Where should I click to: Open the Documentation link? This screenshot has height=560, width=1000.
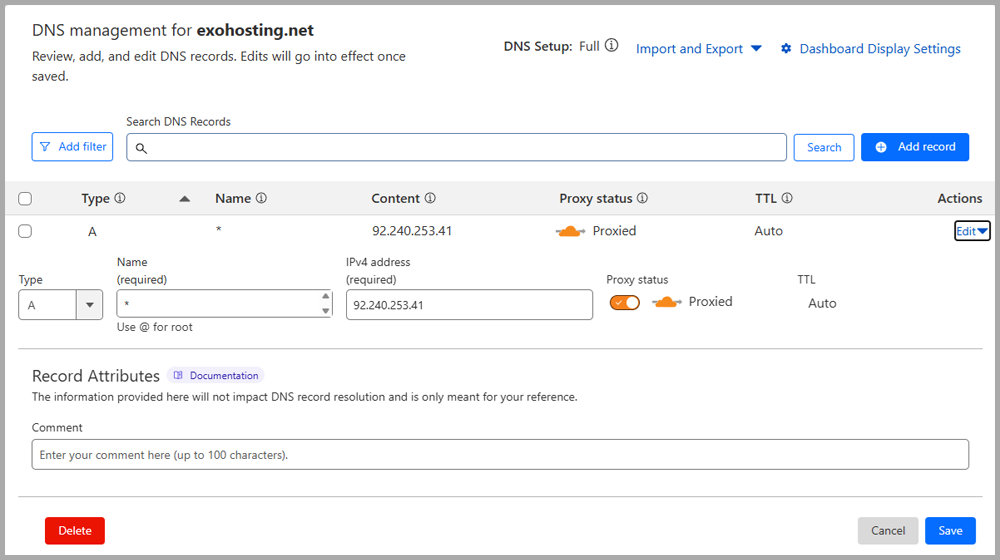pos(216,376)
